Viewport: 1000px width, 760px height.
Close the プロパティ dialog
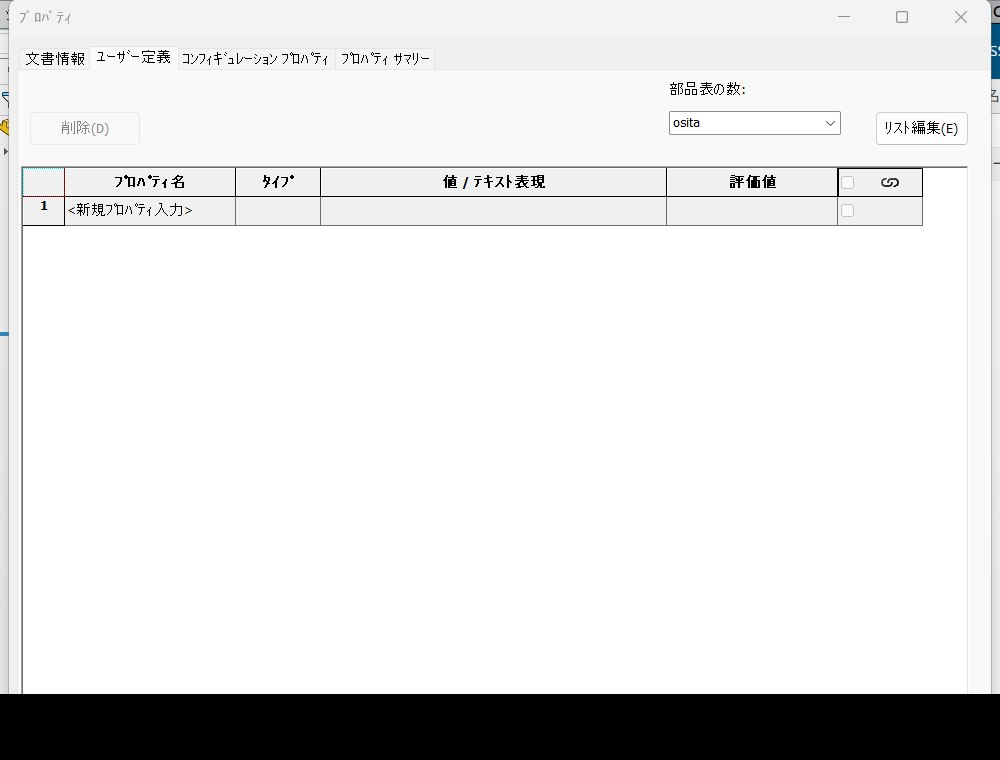point(960,17)
